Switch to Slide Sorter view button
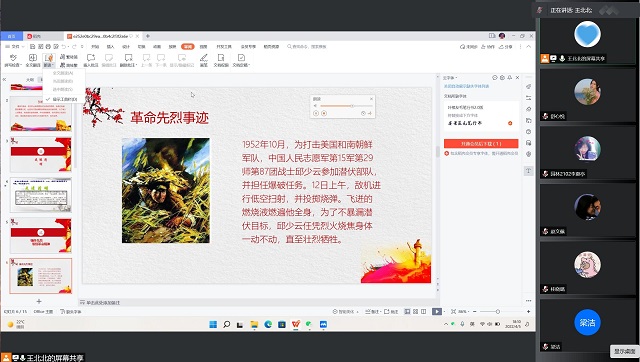 point(415,311)
